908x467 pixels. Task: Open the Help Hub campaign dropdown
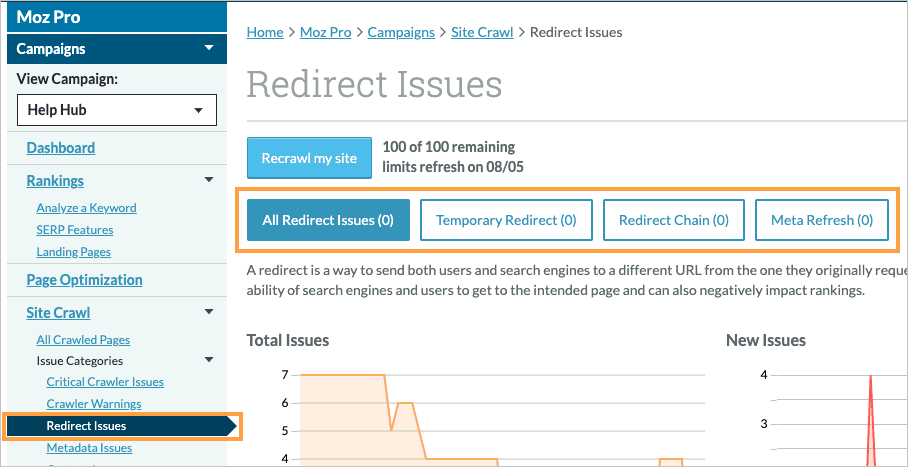tap(117, 110)
